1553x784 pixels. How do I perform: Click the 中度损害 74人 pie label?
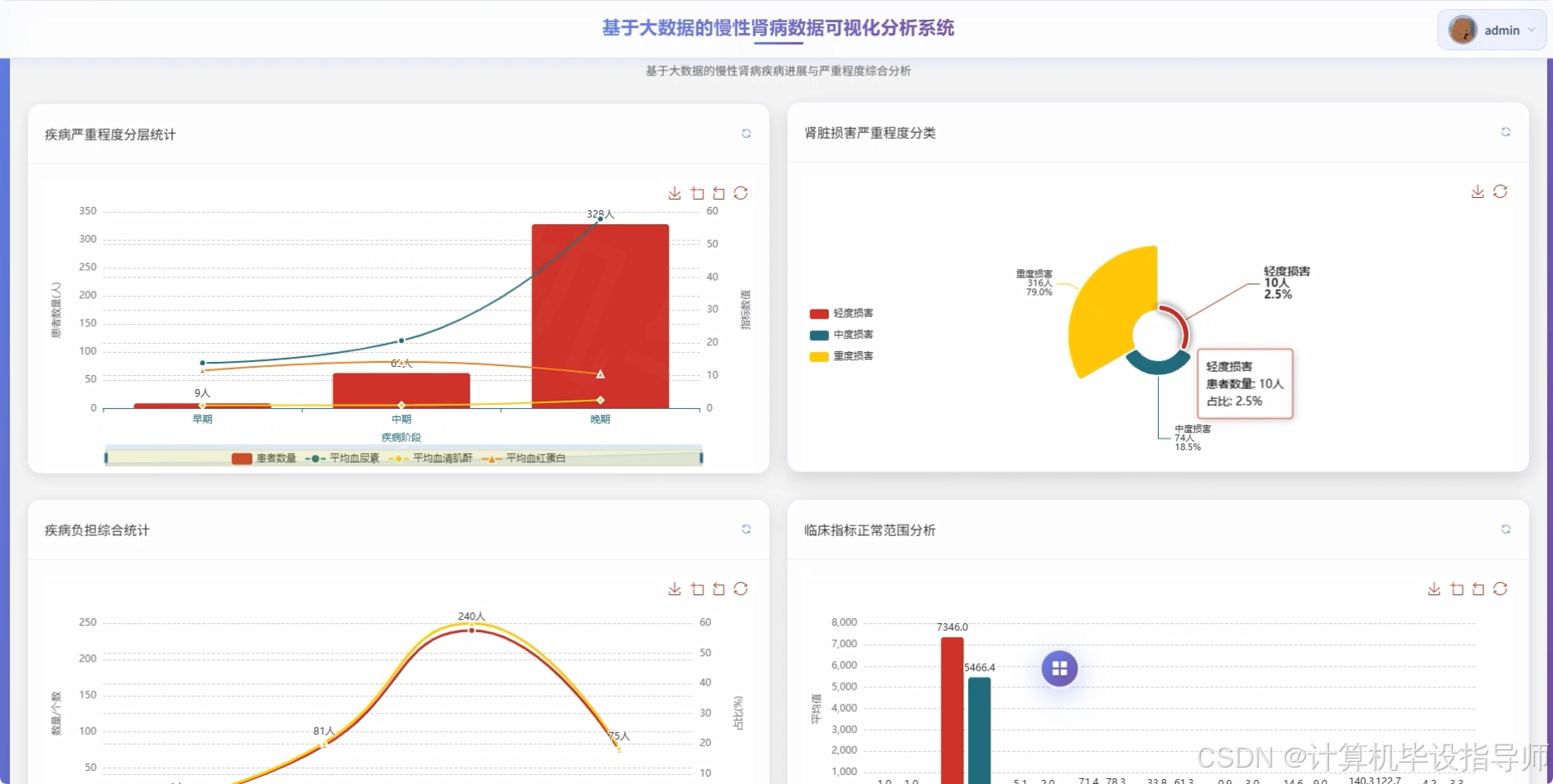[1192, 438]
